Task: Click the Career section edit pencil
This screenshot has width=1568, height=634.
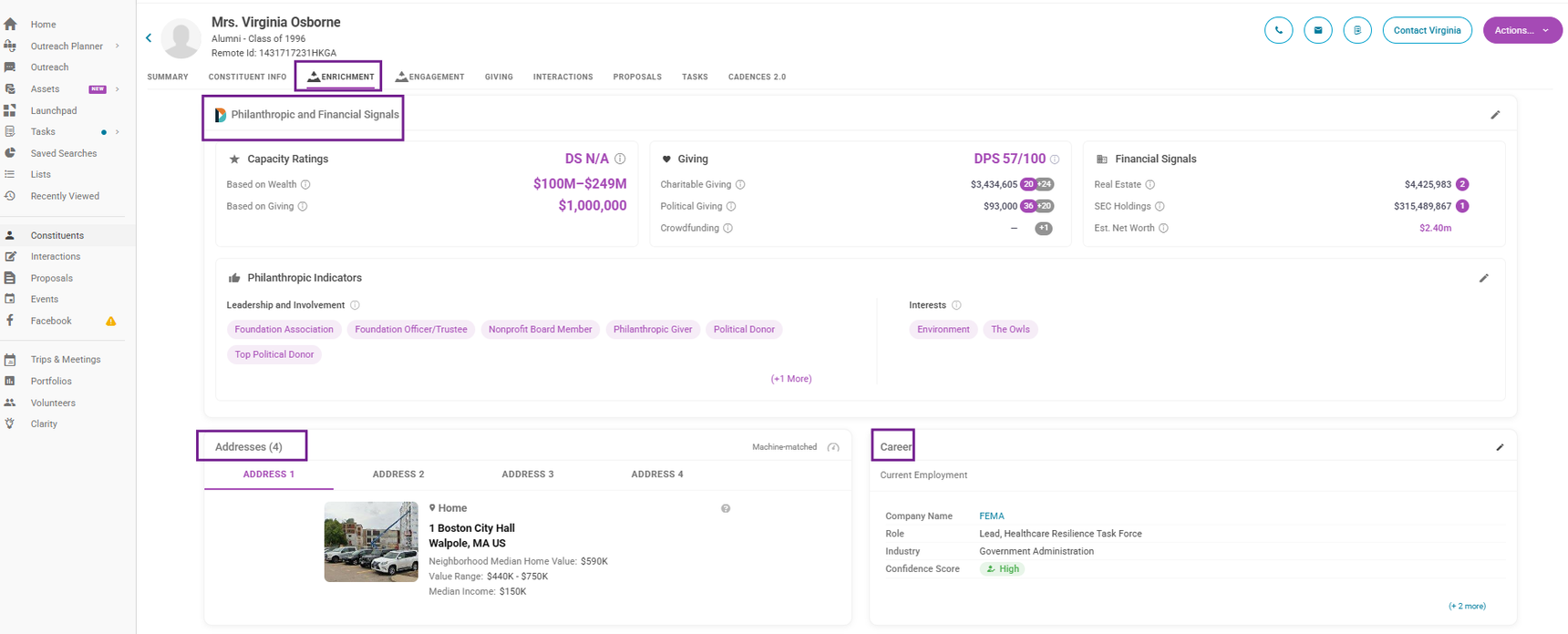Action: [1500, 447]
